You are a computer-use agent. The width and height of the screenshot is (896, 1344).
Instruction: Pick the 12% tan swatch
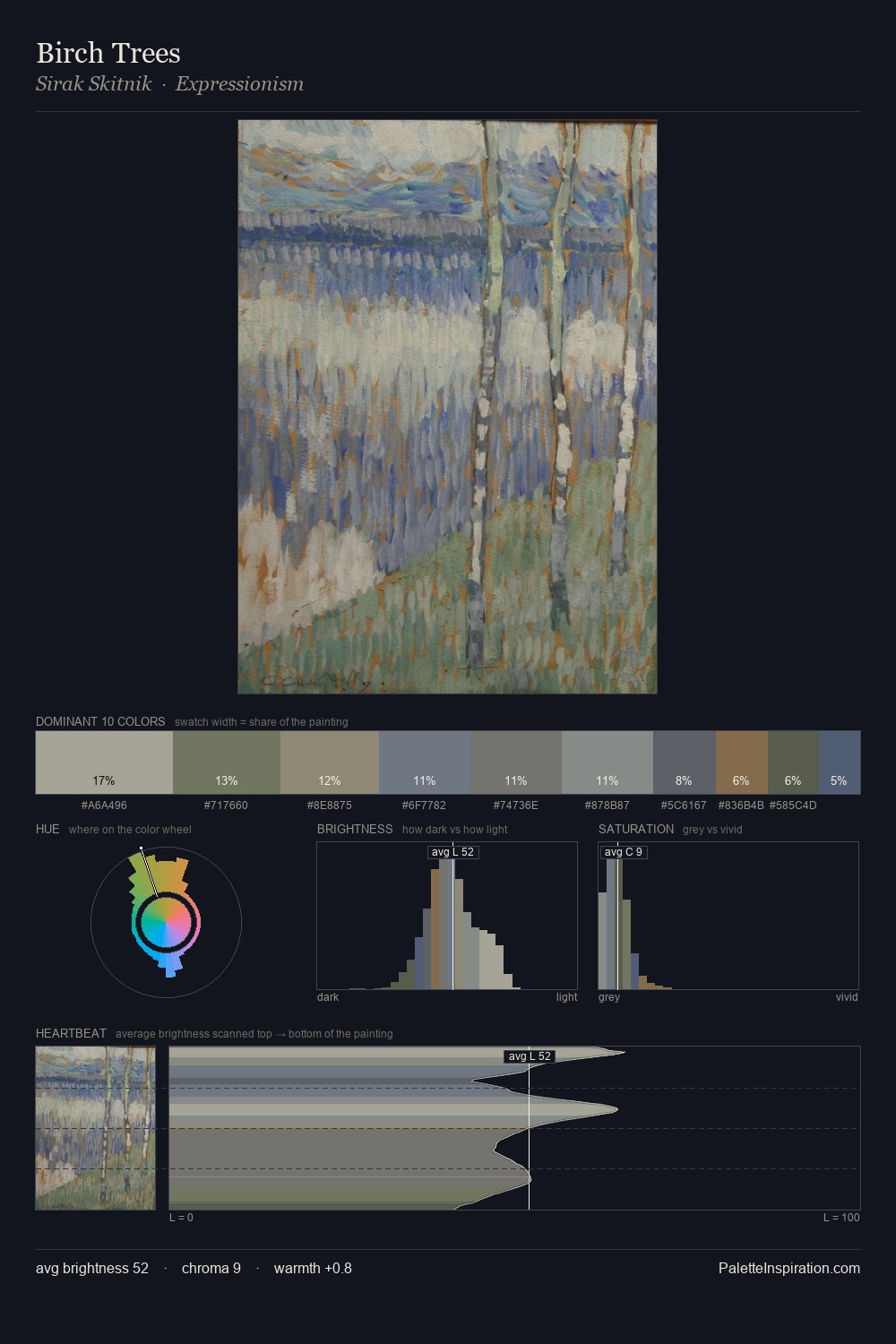[x=330, y=762]
